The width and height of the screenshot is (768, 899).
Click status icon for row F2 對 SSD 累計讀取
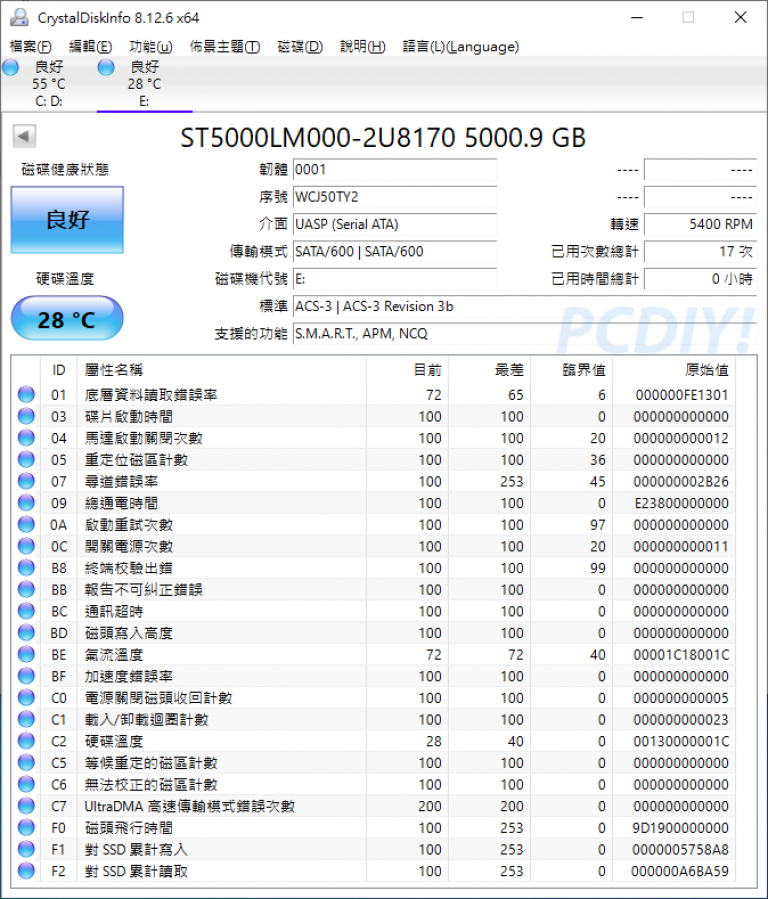pyautogui.click(x=26, y=871)
